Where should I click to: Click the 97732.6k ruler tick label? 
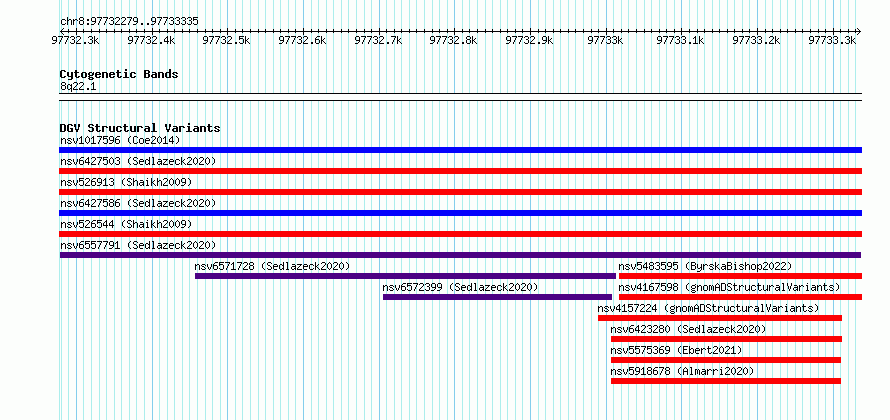click(x=303, y=40)
